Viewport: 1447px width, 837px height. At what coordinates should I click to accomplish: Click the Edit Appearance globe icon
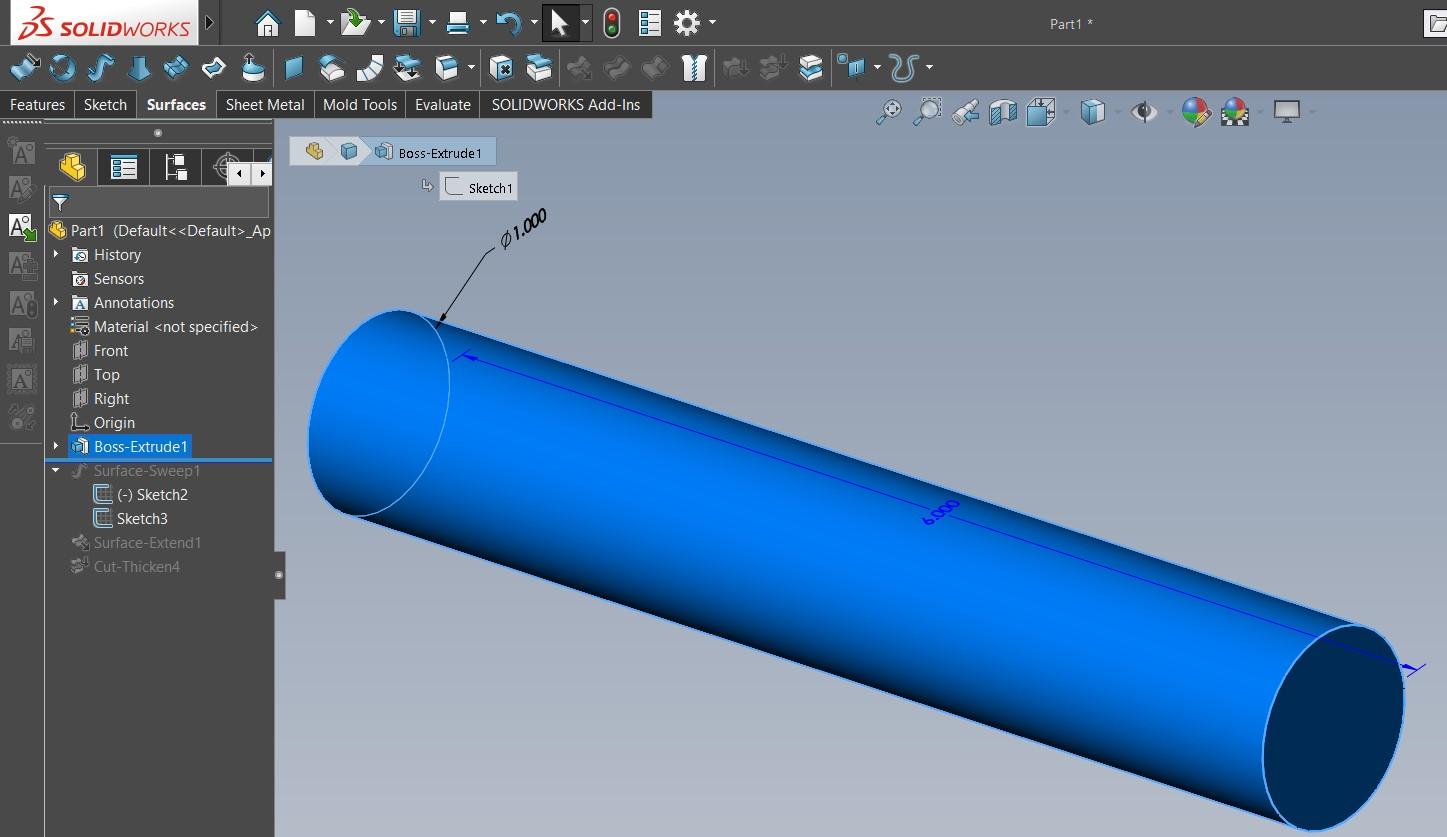pyautogui.click(x=1195, y=112)
